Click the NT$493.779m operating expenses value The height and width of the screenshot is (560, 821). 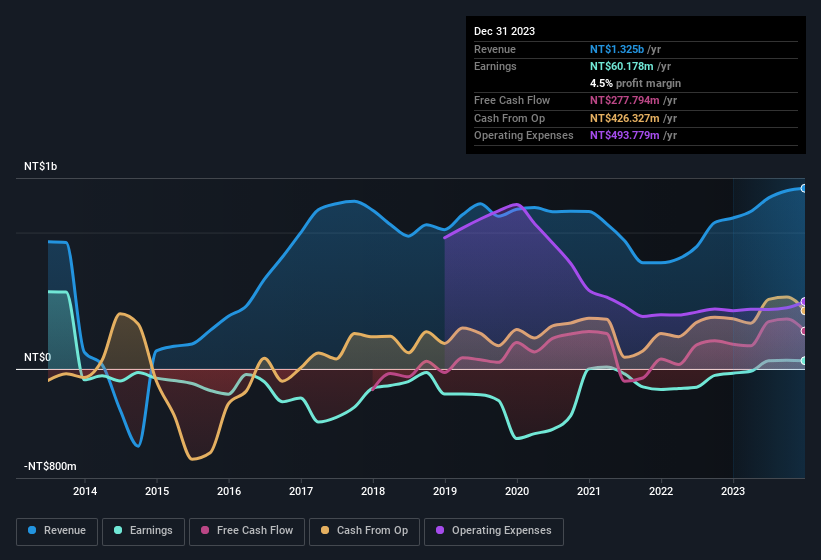pyautogui.click(x=625, y=136)
